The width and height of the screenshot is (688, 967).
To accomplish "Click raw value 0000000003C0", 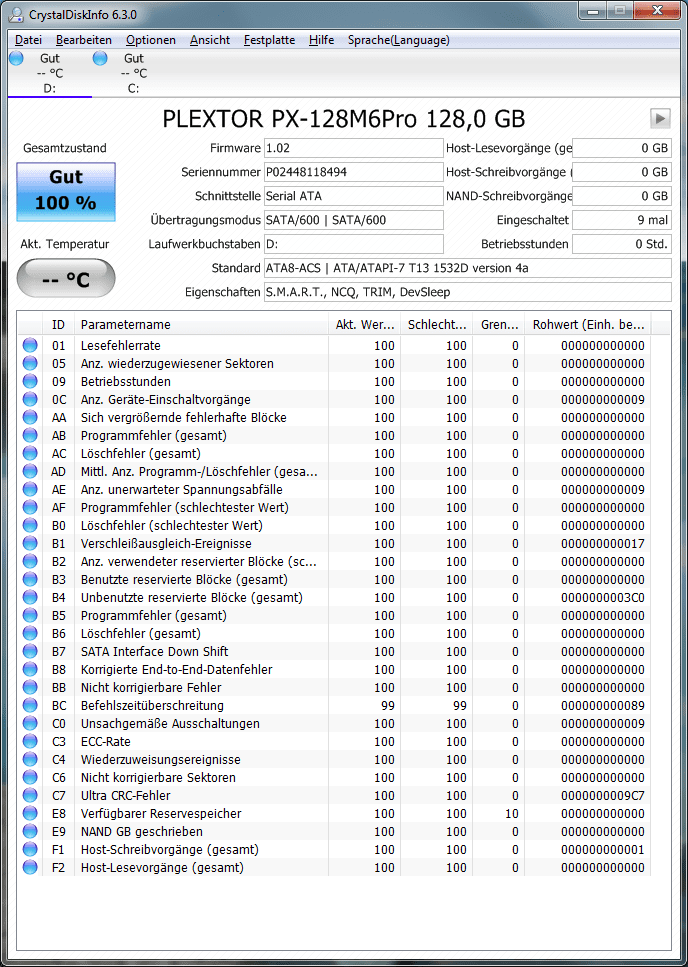I will click(603, 598).
